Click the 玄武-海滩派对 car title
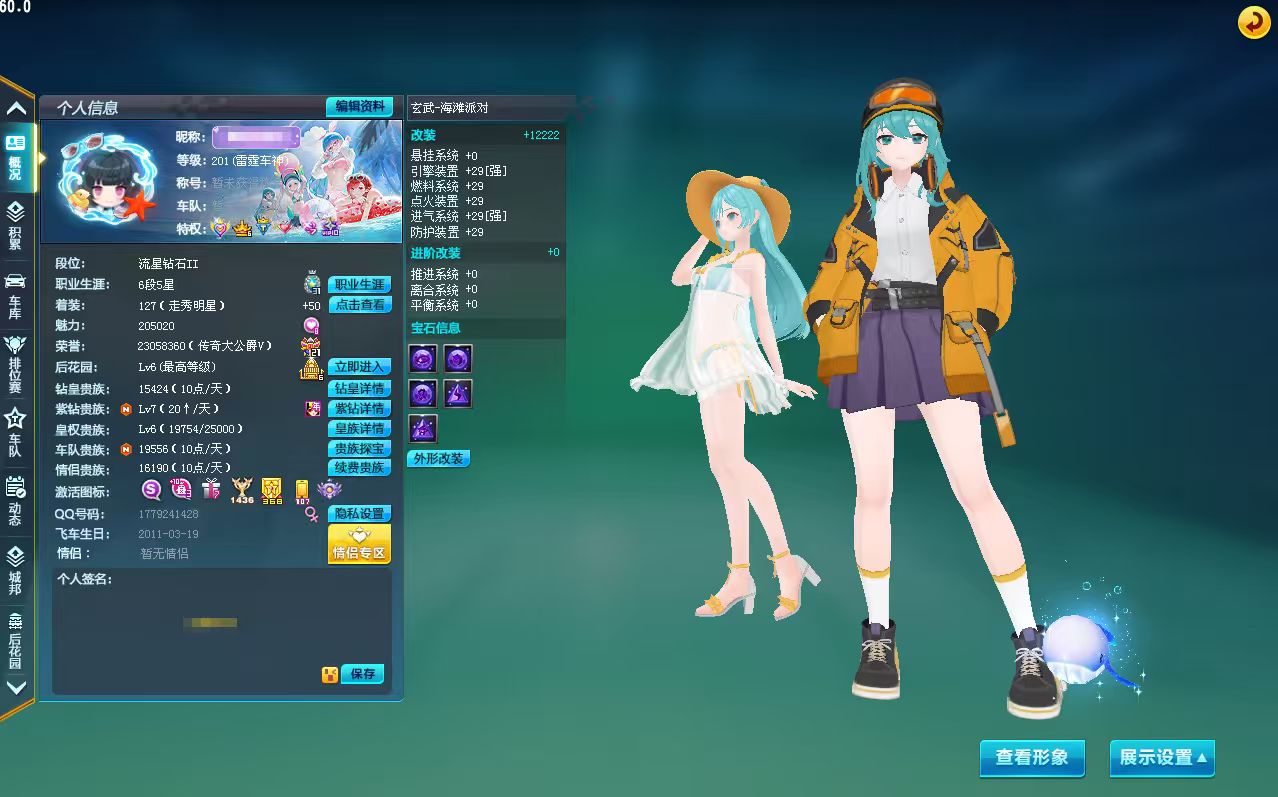The width and height of the screenshot is (1278, 797). 449,107
